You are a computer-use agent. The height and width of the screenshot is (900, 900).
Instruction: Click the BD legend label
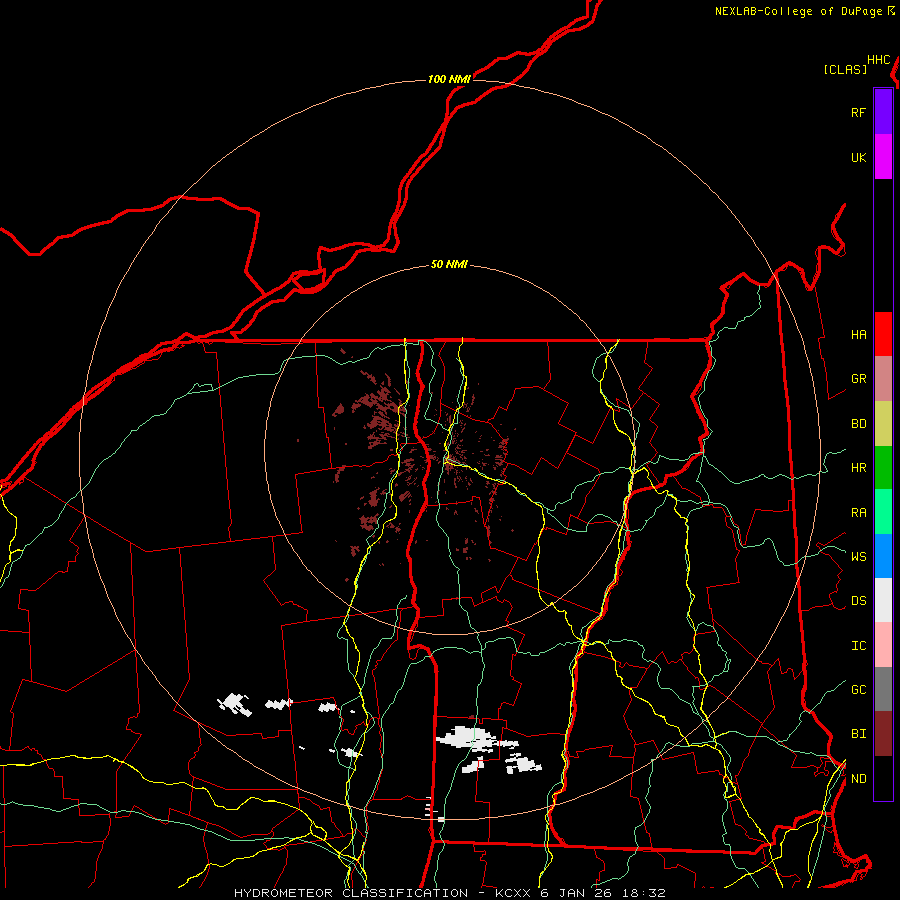pos(858,424)
